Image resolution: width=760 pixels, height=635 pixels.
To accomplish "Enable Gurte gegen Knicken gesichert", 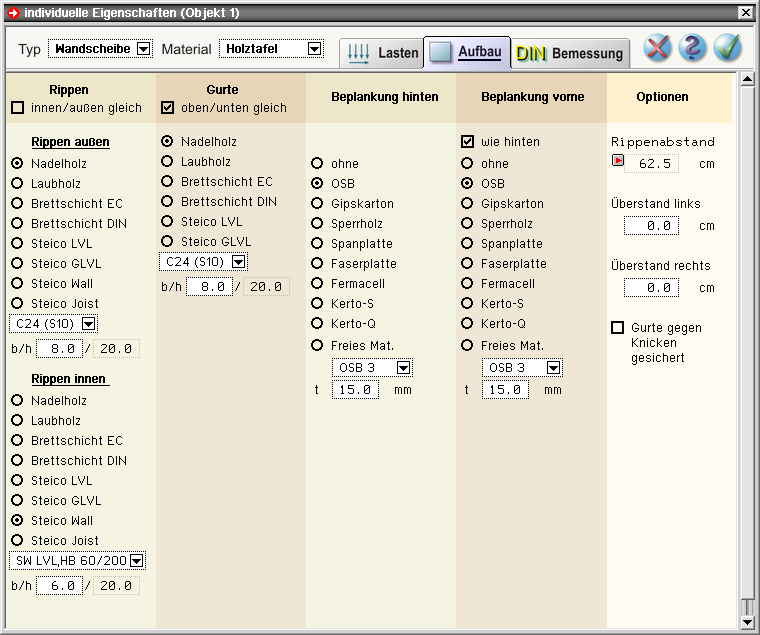I will tap(617, 328).
